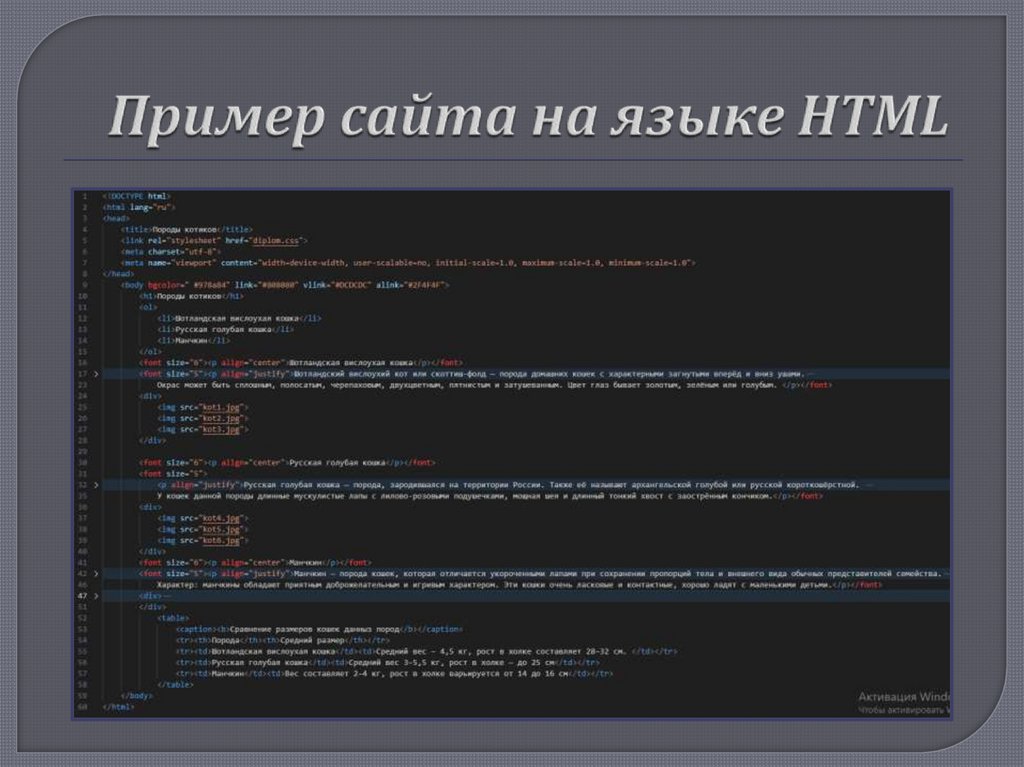
Task: Click line number 1 in the gutter
Action: click(84, 196)
